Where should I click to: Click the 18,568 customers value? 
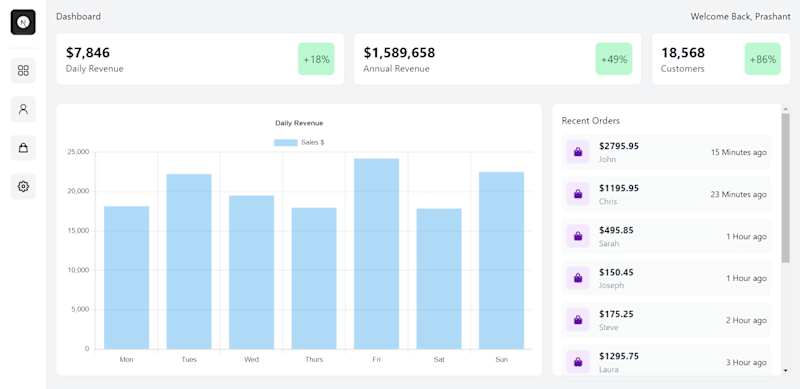click(x=683, y=53)
